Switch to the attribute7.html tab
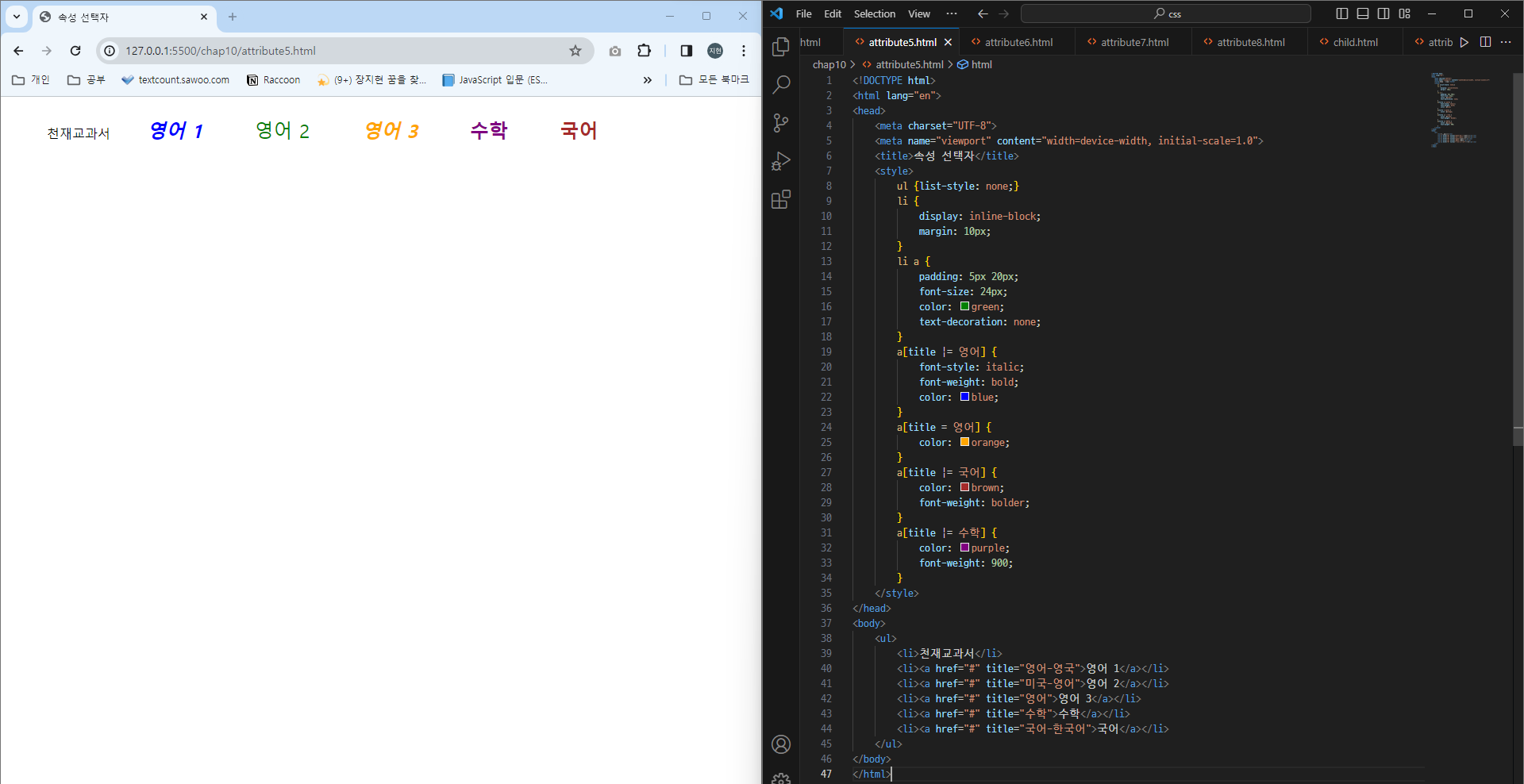 pos(1134,42)
